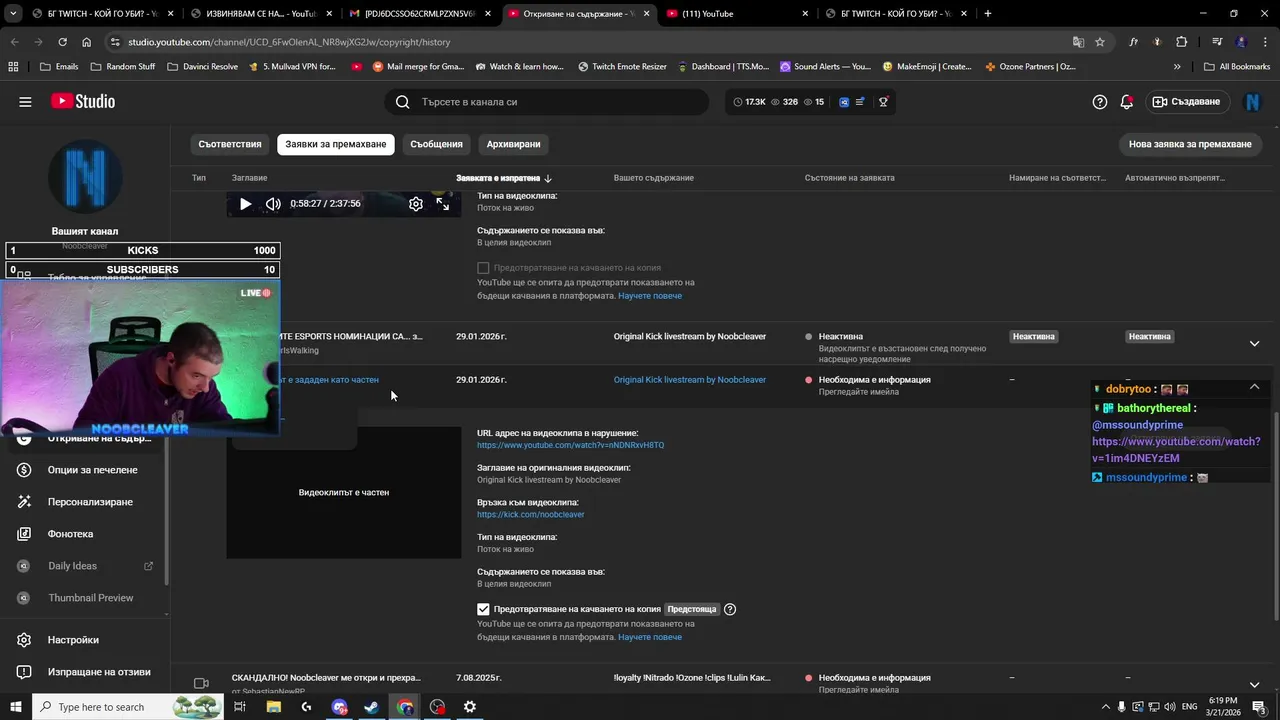Click the list icon in stats bar
Screen dimensions: 1280x720
[860, 102]
